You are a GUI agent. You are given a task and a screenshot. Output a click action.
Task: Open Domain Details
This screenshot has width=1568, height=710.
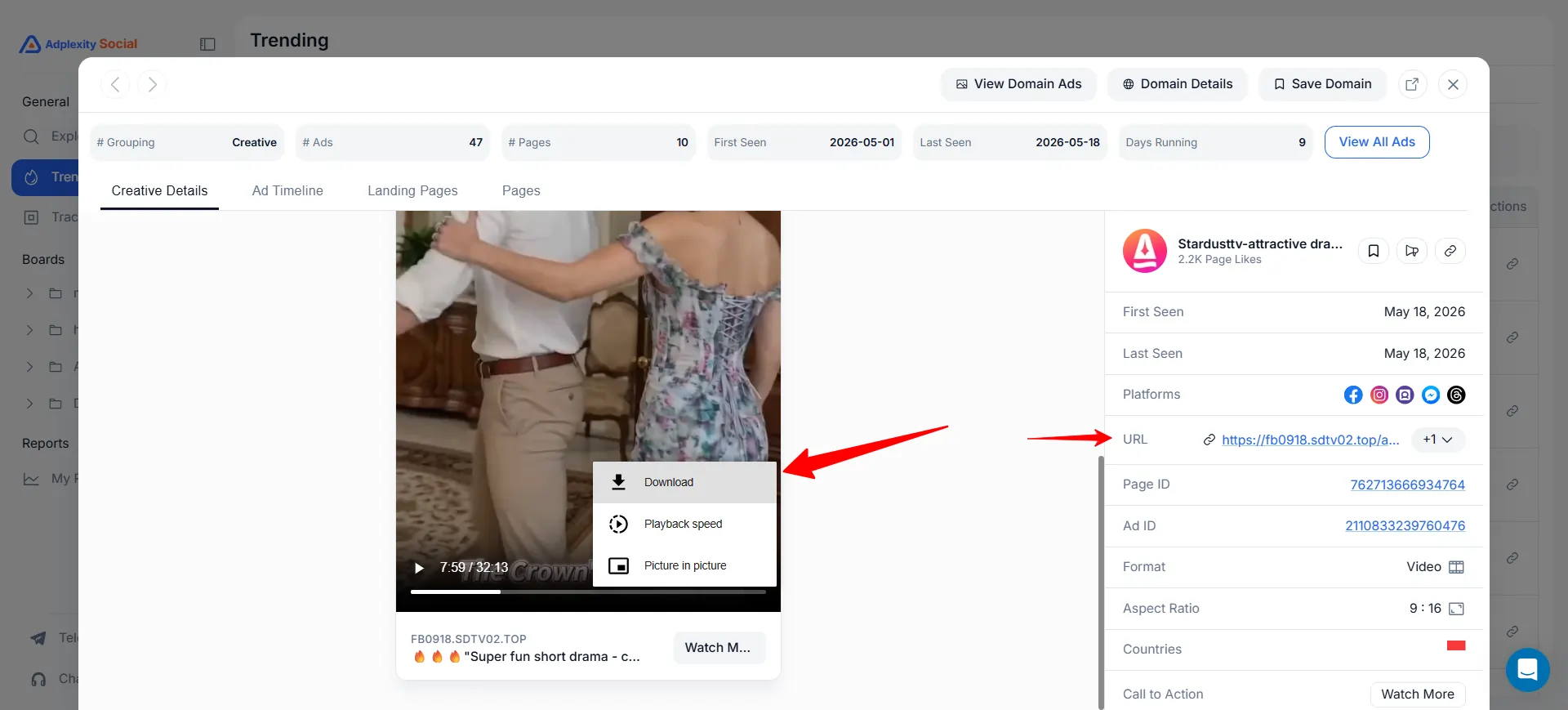(1177, 84)
